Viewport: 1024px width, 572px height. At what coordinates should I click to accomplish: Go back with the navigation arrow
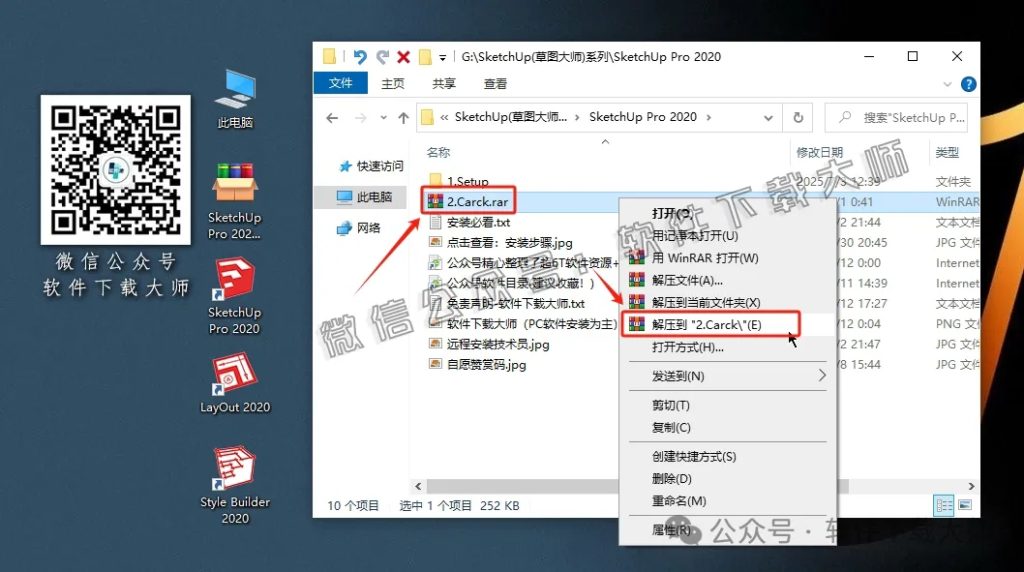point(332,118)
